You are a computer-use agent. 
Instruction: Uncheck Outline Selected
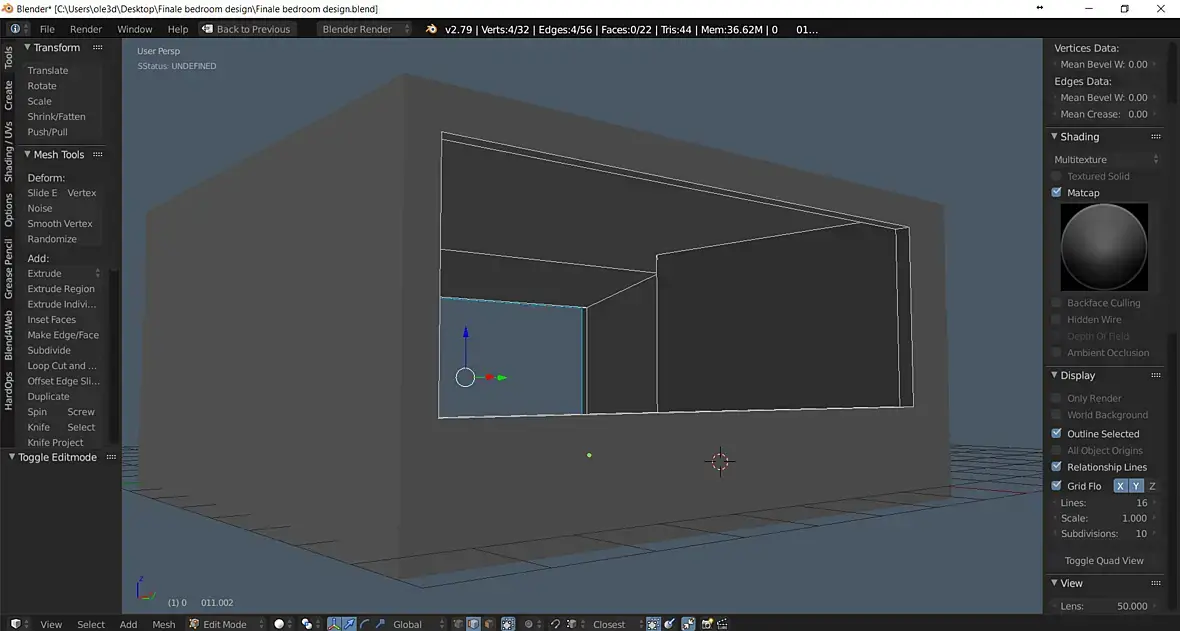(1057, 434)
